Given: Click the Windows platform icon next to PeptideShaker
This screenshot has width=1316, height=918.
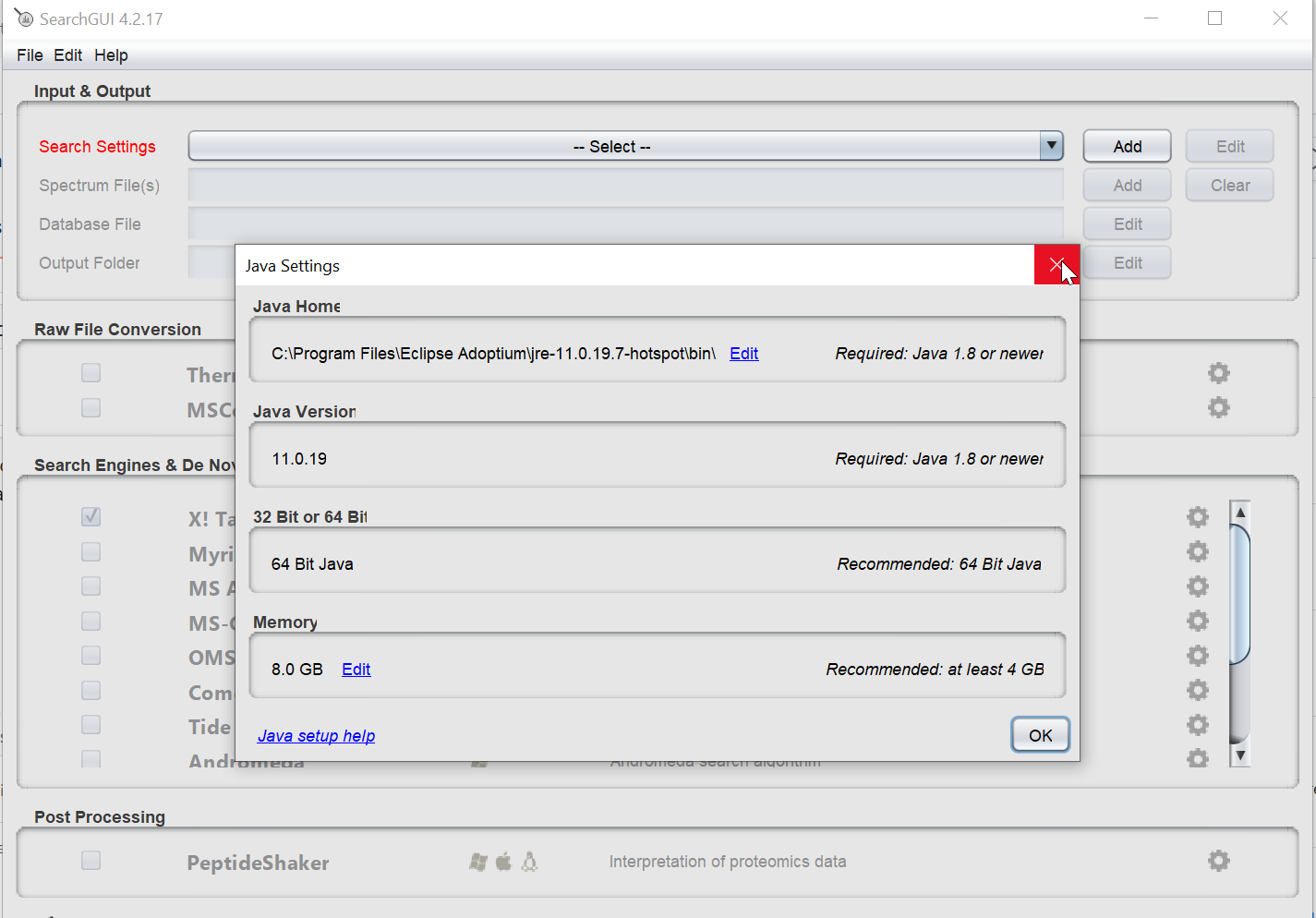Looking at the screenshot, I should [478, 861].
